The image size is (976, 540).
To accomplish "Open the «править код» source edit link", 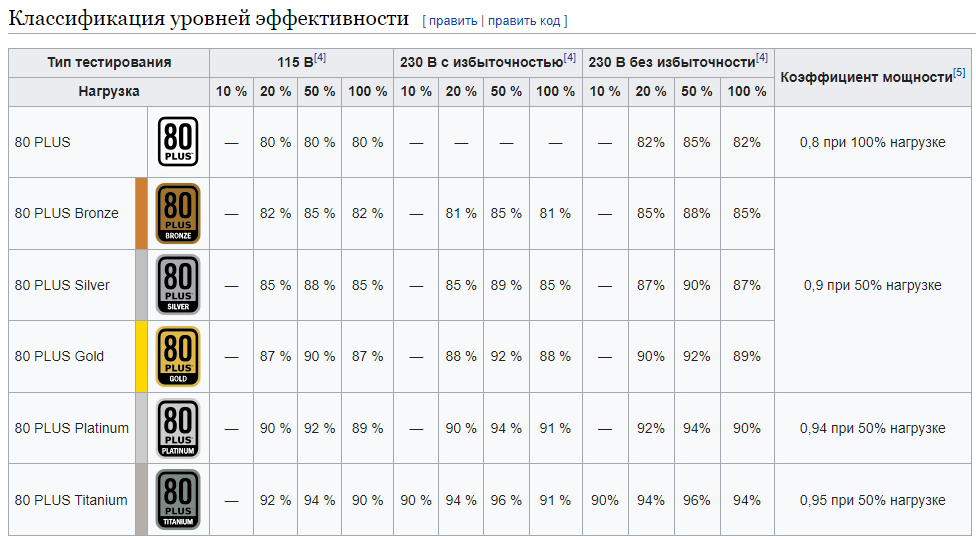I will pos(525,20).
